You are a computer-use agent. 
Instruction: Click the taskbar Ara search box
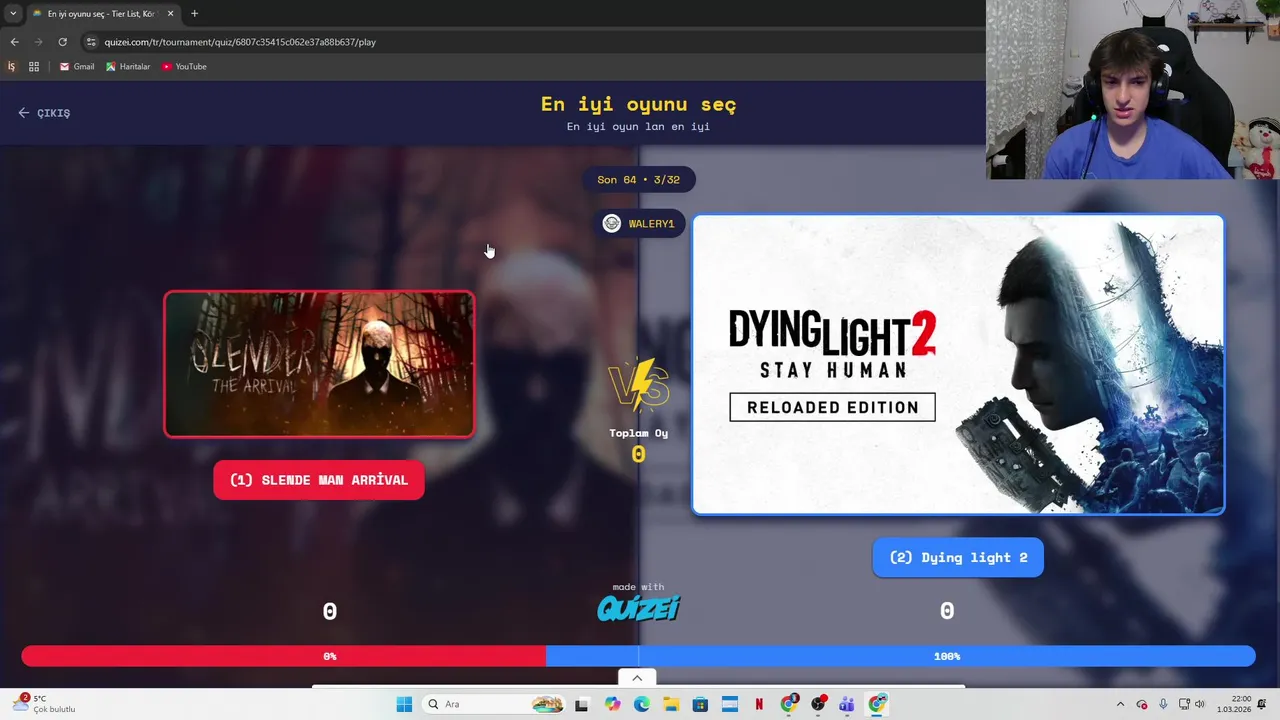[495, 704]
